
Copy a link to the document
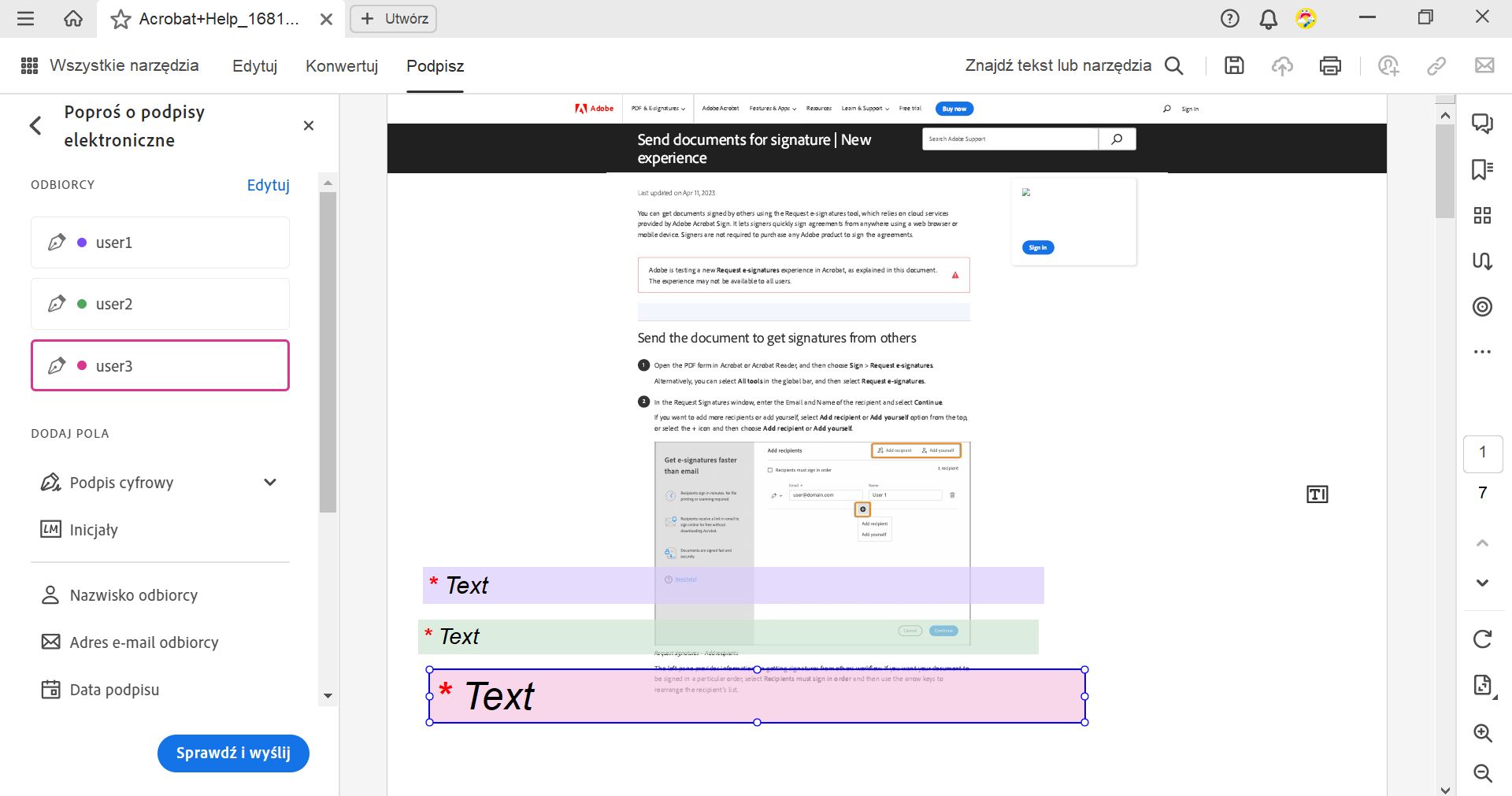[x=1436, y=65]
